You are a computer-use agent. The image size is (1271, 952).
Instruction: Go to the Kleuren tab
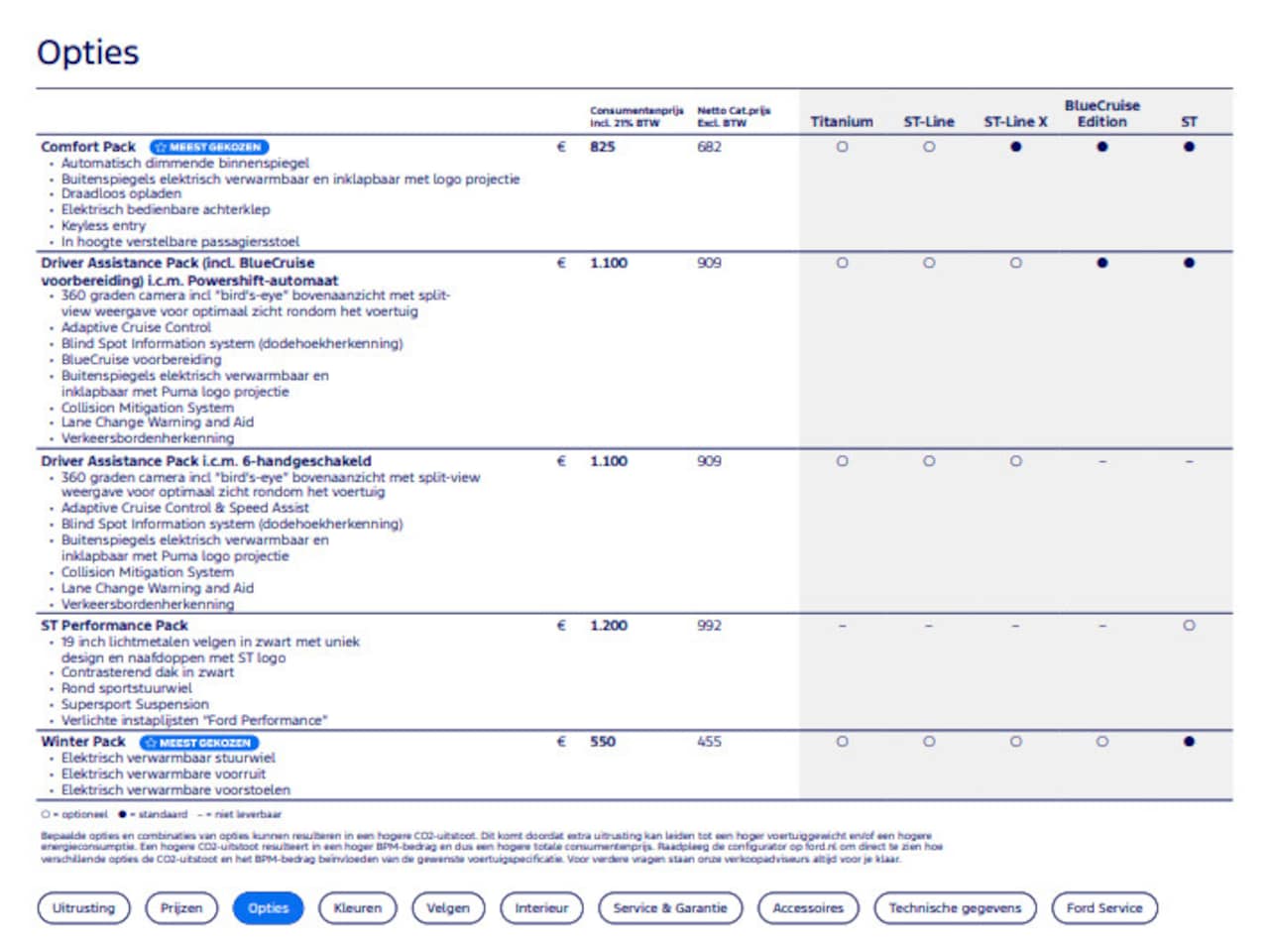pyautogui.click(x=357, y=908)
